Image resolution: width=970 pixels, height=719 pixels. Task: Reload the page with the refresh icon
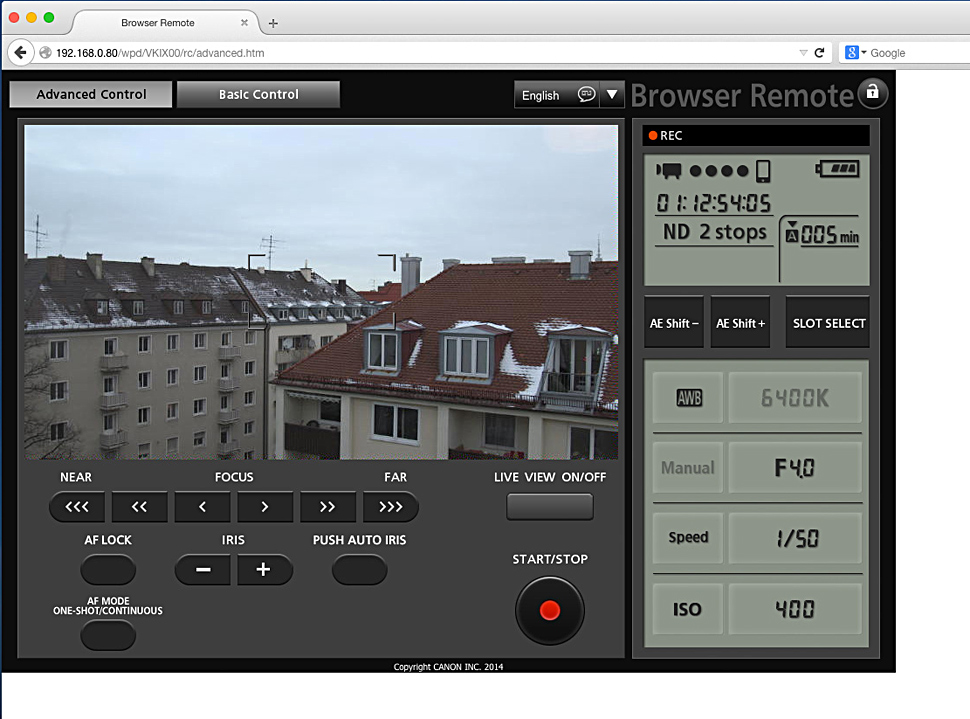click(819, 52)
